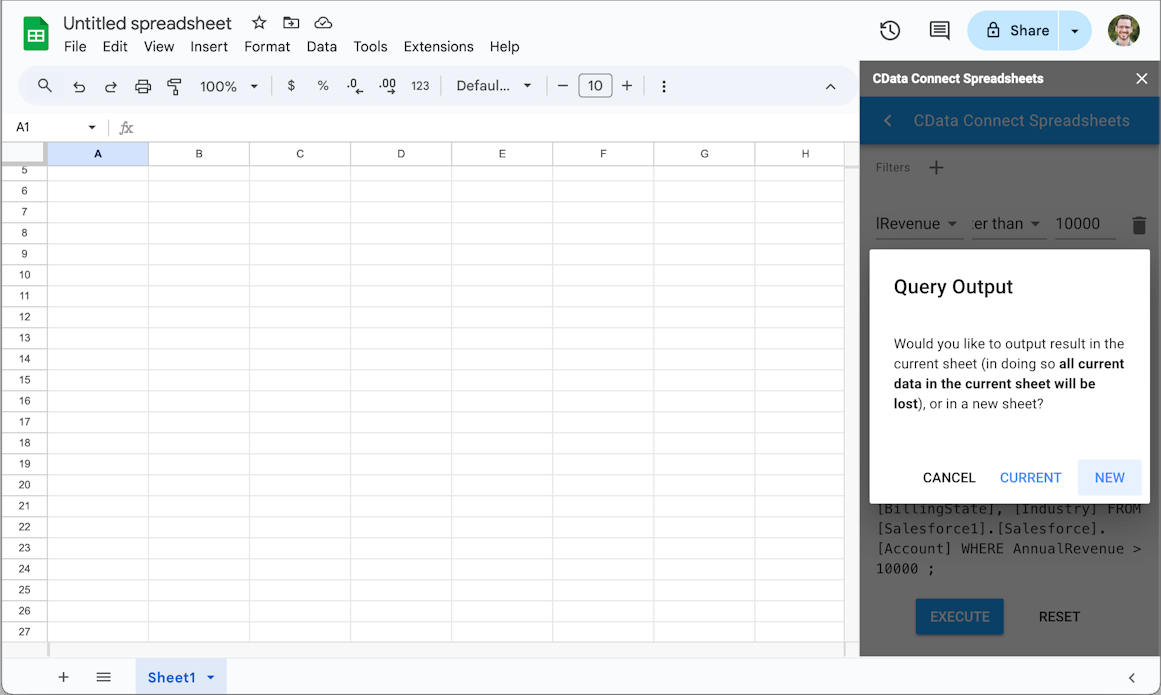This screenshot has height=695, width=1161.
Task: Open the Extensions menu
Action: click(438, 46)
